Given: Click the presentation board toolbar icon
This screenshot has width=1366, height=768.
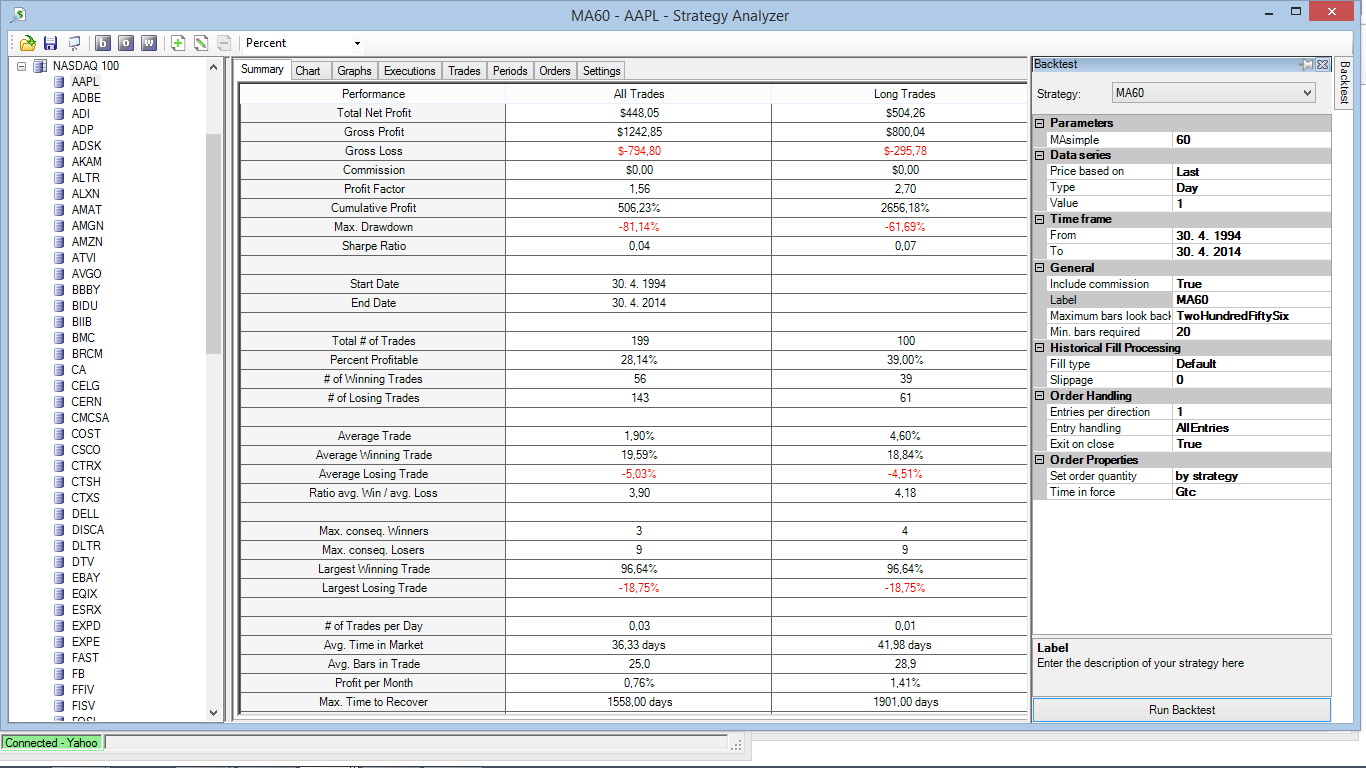Looking at the screenshot, I should pyautogui.click(x=74, y=43).
